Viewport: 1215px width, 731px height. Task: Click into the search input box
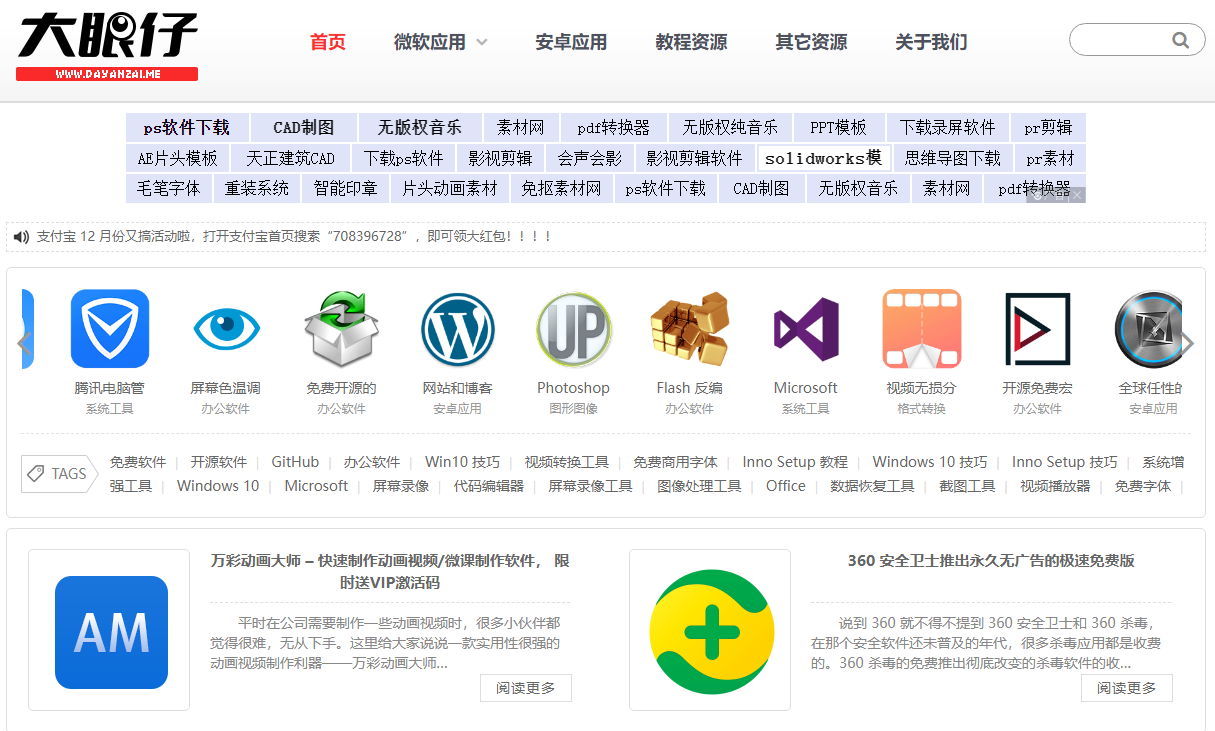(x=1121, y=41)
